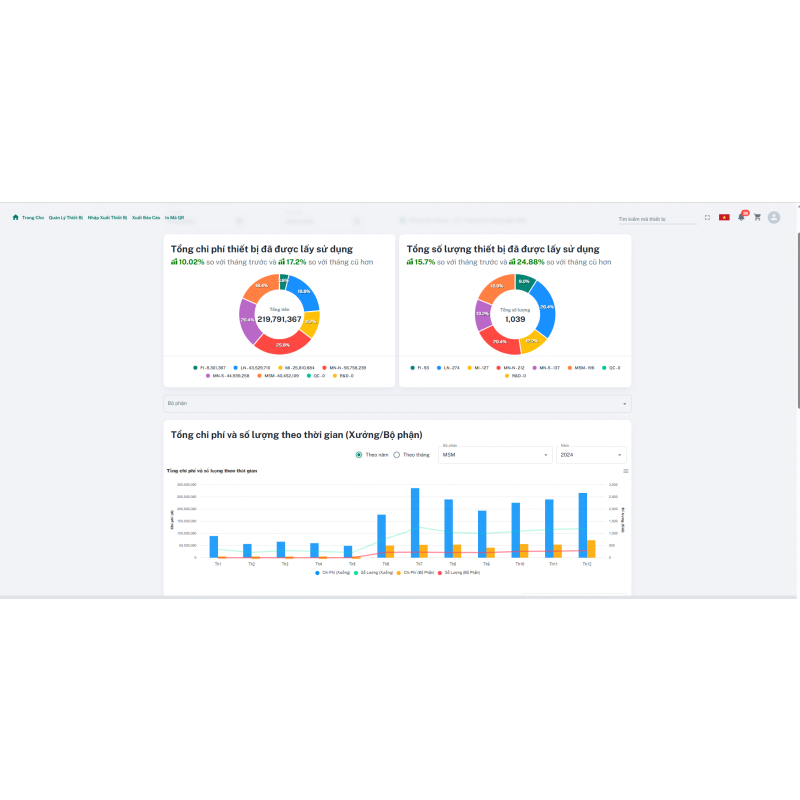Screen dimensions: 800x800
Task: Toggle MN-N legend in quantity chart
Action: (x=510, y=368)
